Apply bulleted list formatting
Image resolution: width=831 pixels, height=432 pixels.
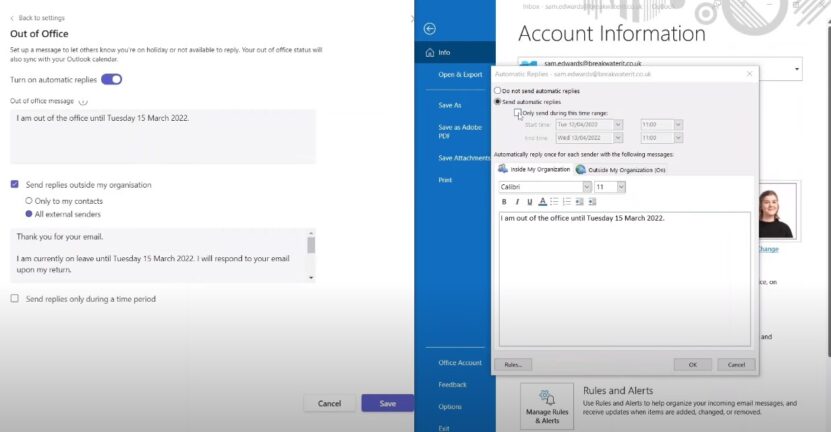(554, 201)
